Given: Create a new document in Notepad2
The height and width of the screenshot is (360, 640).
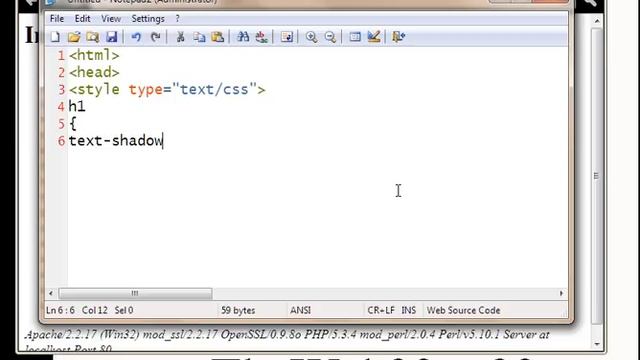Looking at the screenshot, I should (55, 37).
